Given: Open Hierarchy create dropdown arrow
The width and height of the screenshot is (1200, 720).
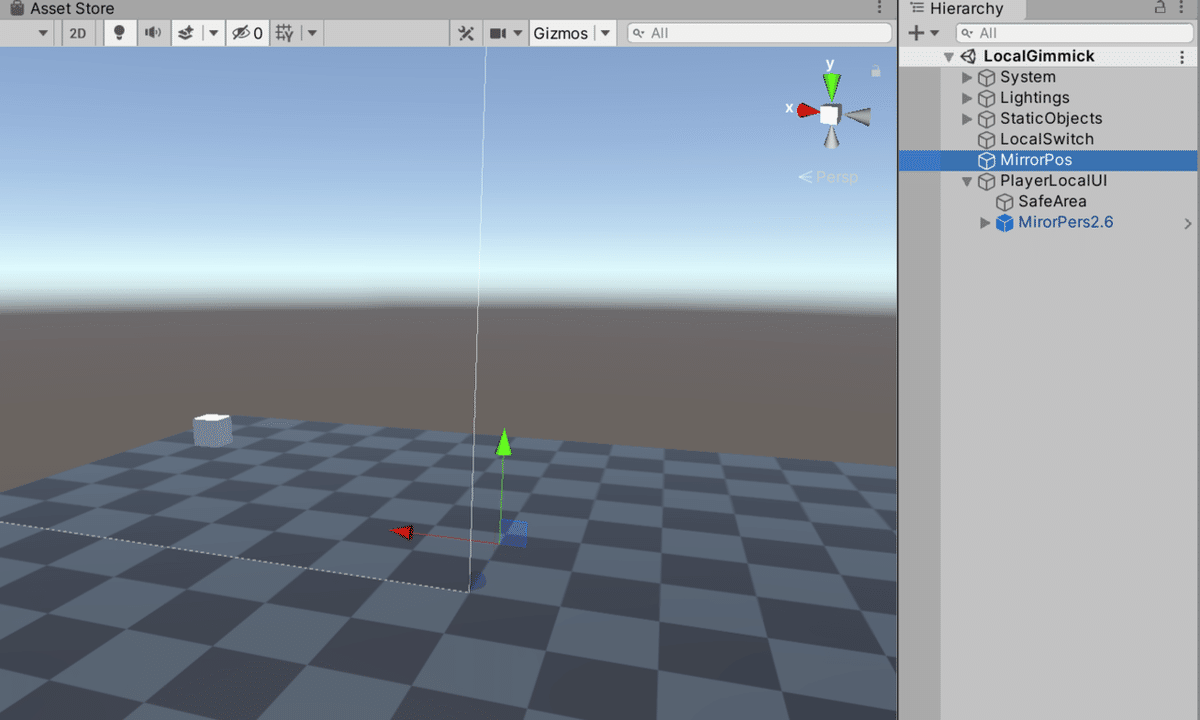Looking at the screenshot, I should pos(935,33).
